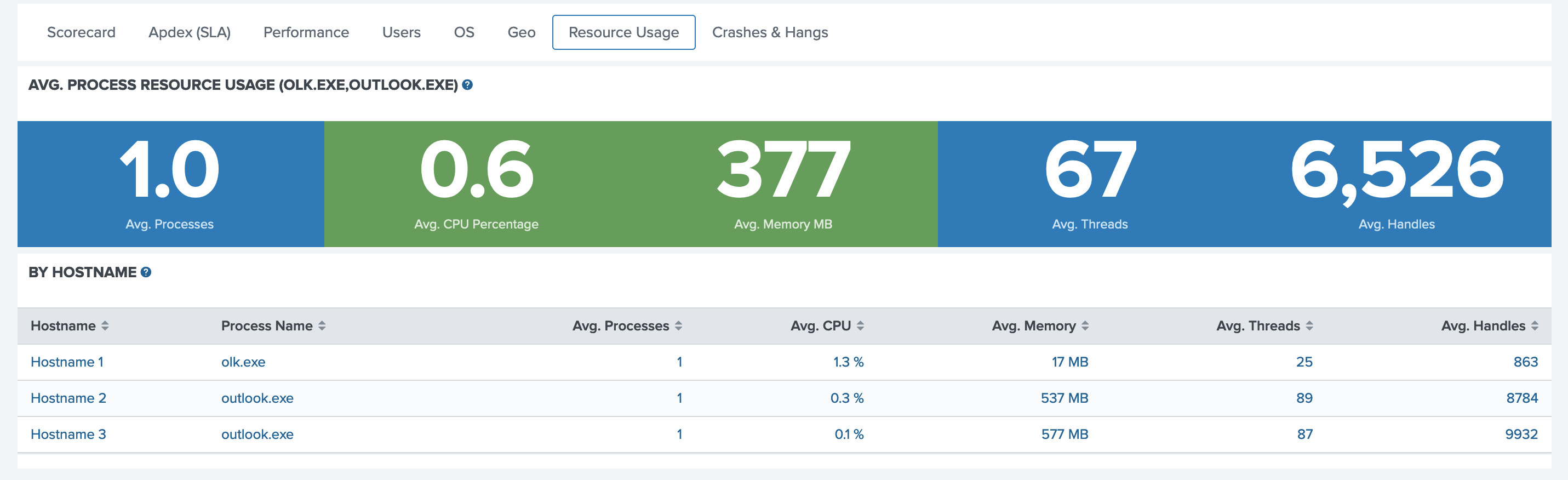Click help icon beside Avg. Process Resource Usage
1568x480 pixels.
[x=467, y=85]
